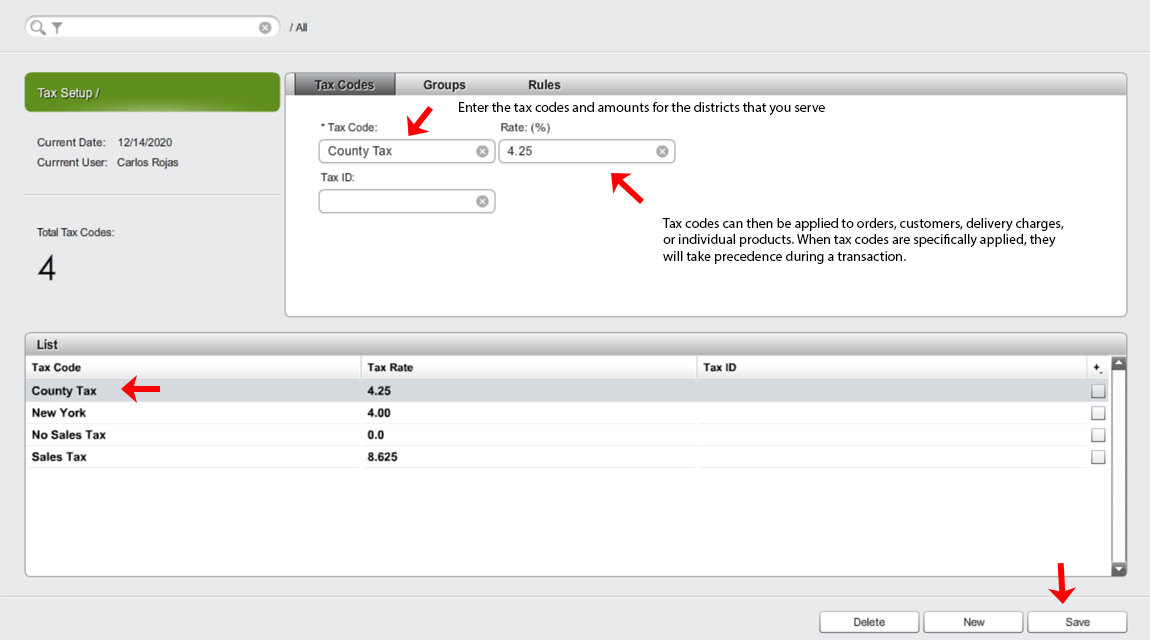The height and width of the screenshot is (640, 1150).
Task: Check the No Sales Tax checkbox
Action: (x=1098, y=435)
